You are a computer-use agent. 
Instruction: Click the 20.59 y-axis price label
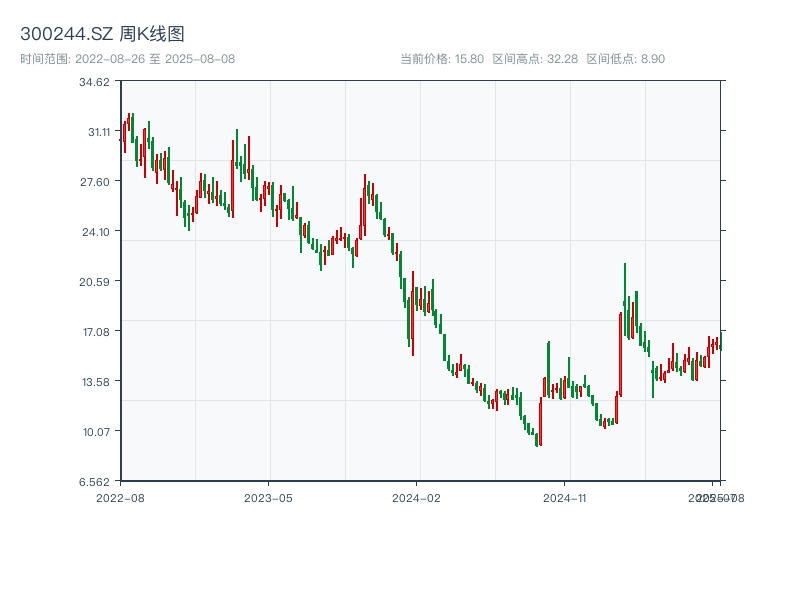point(95,282)
